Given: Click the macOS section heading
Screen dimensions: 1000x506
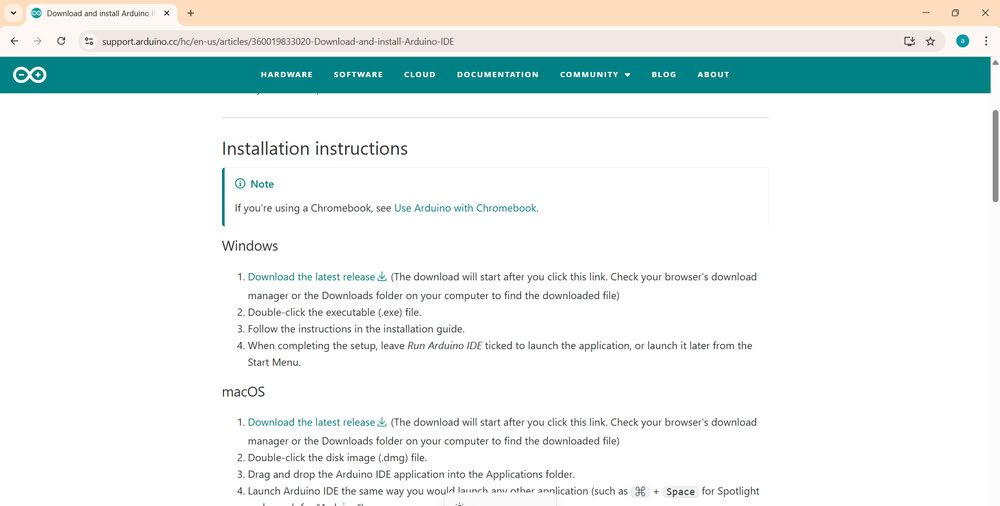Looking at the screenshot, I should 243,392.
